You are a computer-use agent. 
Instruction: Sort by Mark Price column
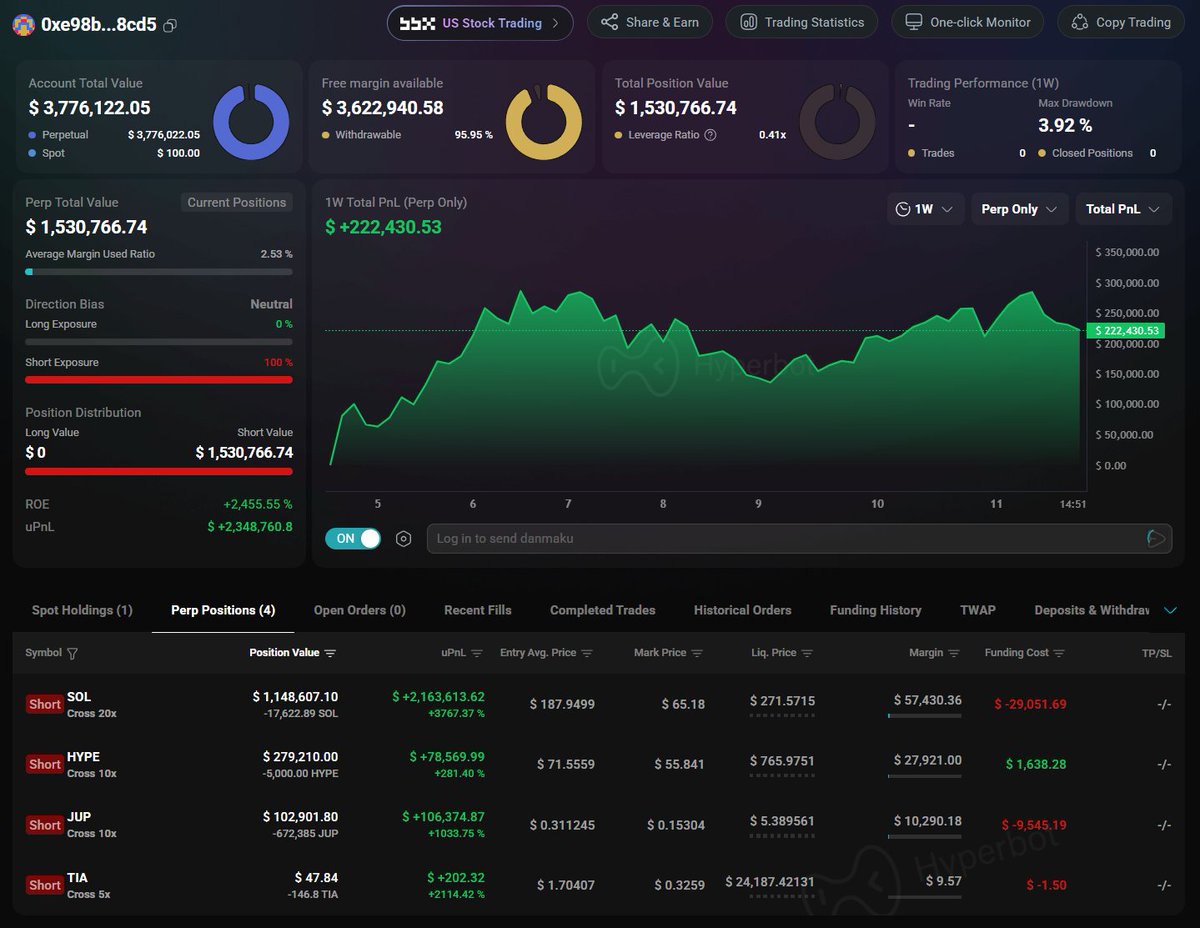697,653
